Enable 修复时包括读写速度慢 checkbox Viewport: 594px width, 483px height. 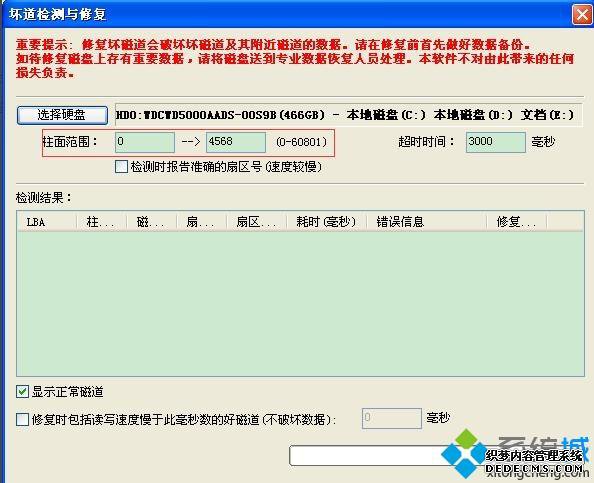point(22,419)
